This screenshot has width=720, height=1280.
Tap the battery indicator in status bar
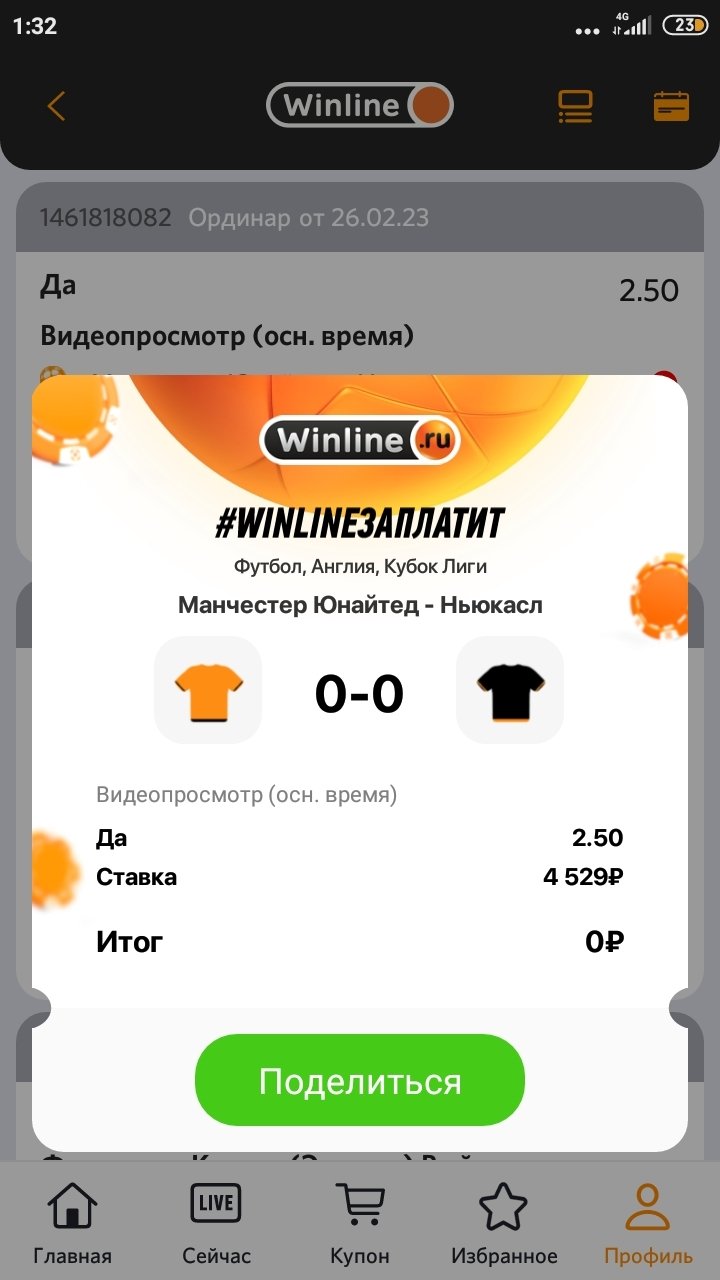coord(685,26)
